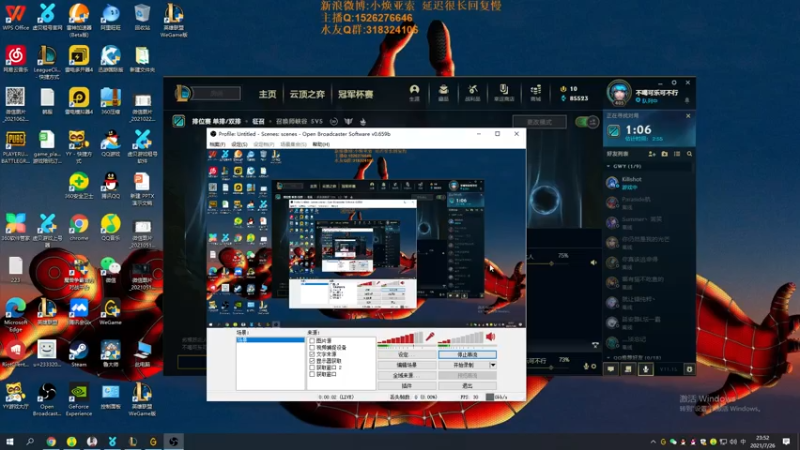Viewport: 800px width, 450px height.
Task: Click the OBS settings button
Action: click(x=407, y=355)
